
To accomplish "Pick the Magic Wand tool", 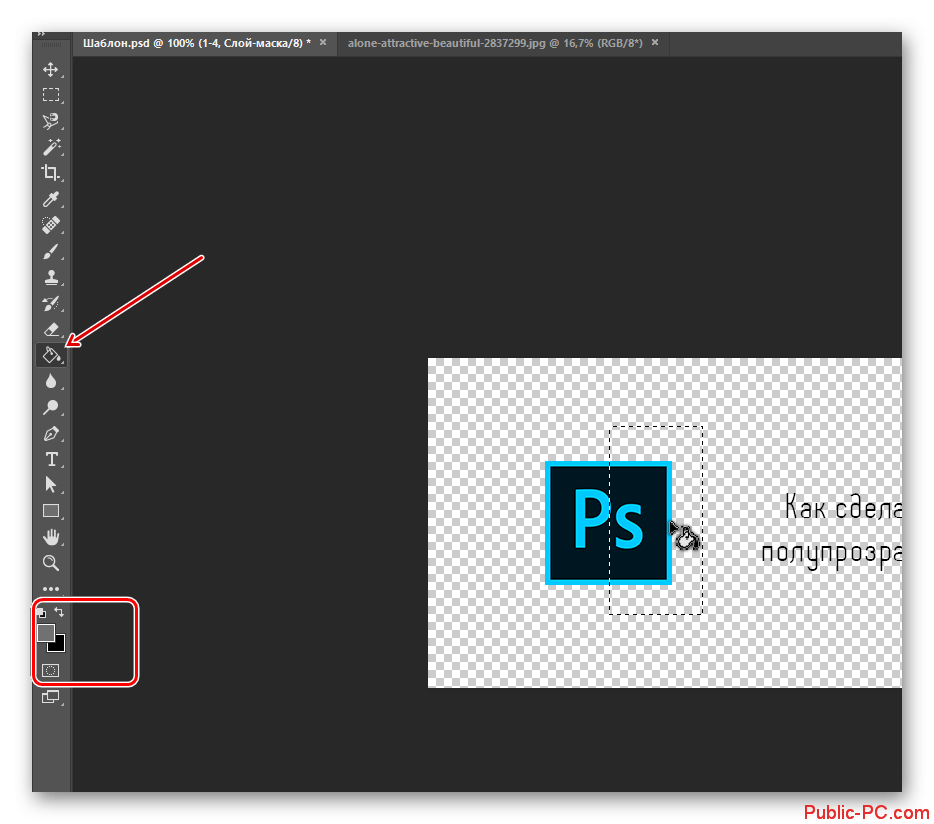I will (x=50, y=147).
